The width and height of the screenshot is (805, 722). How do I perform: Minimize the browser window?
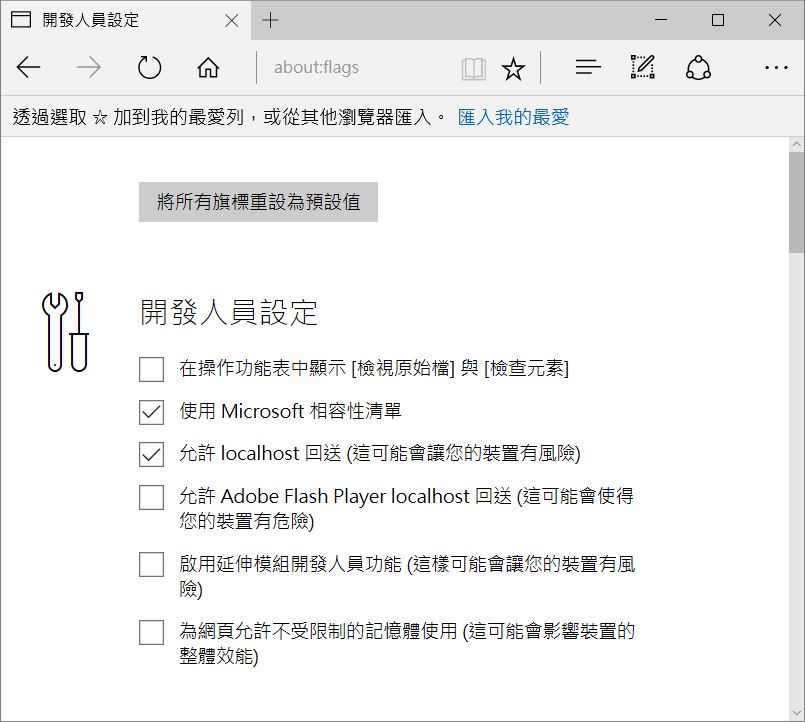pos(661,20)
